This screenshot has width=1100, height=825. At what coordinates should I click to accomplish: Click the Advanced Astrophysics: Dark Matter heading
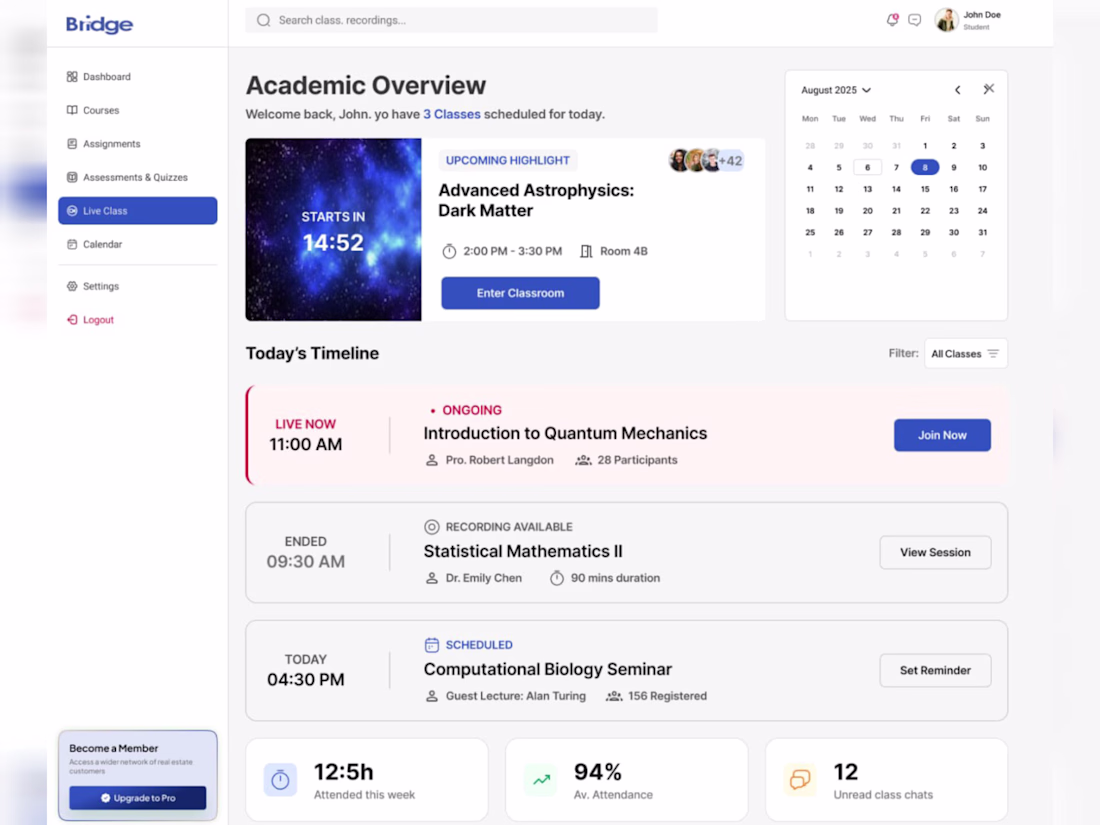[x=536, y=201]
